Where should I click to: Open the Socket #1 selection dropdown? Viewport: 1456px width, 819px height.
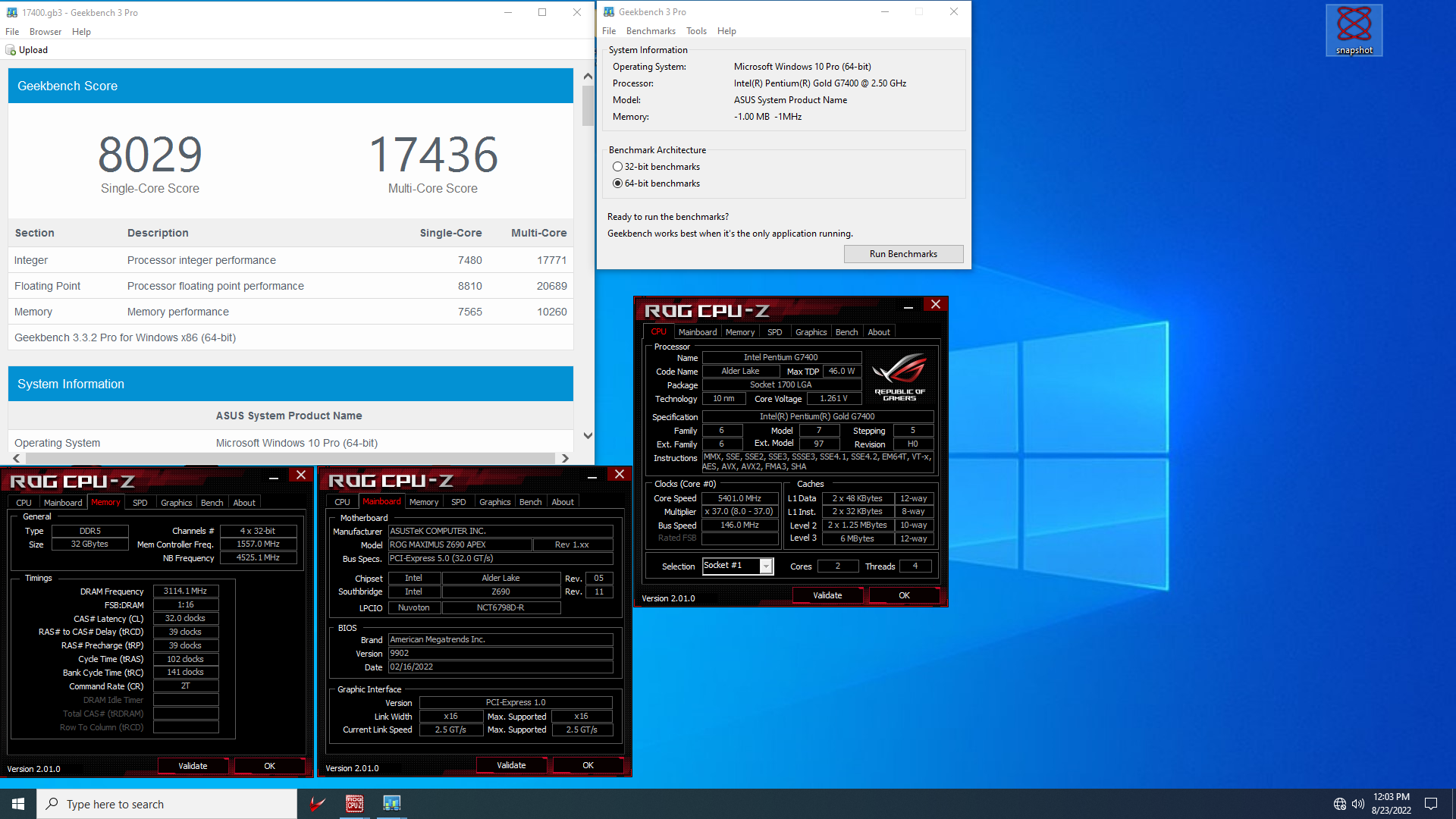766,566
